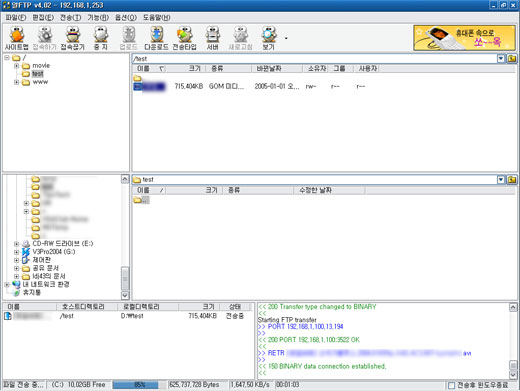Open the 기능(B) menu
The height and width of the screenshot is (391, 520).
tap(98, 18)
